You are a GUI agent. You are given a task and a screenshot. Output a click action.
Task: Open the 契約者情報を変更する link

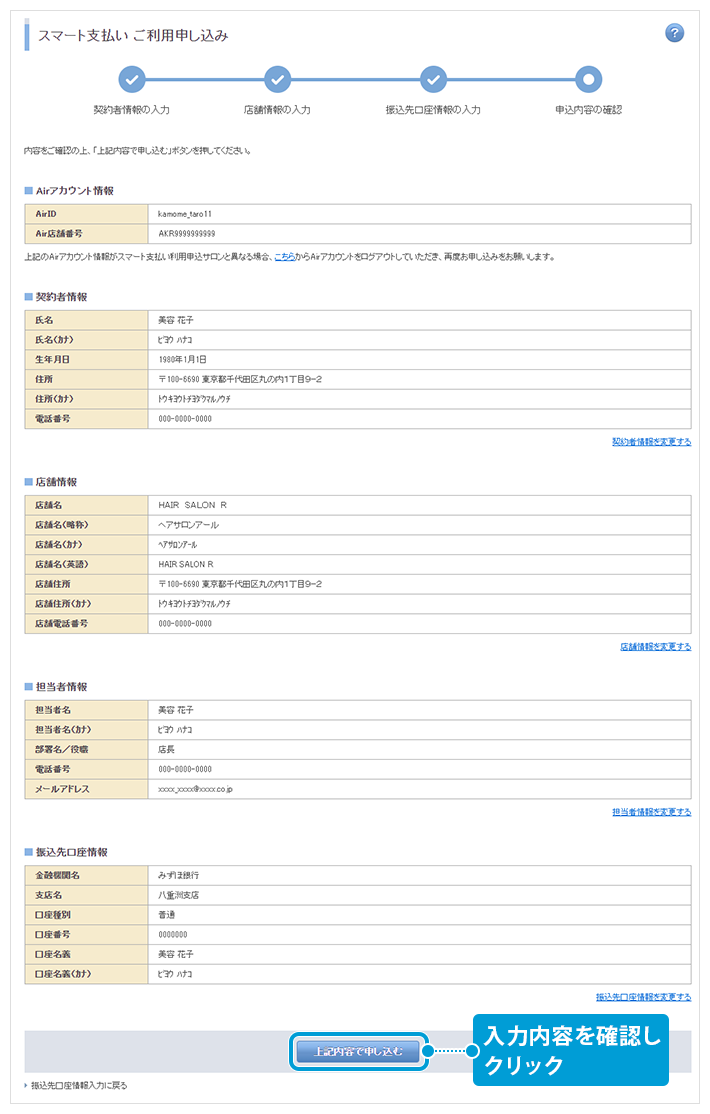(651, 442)
